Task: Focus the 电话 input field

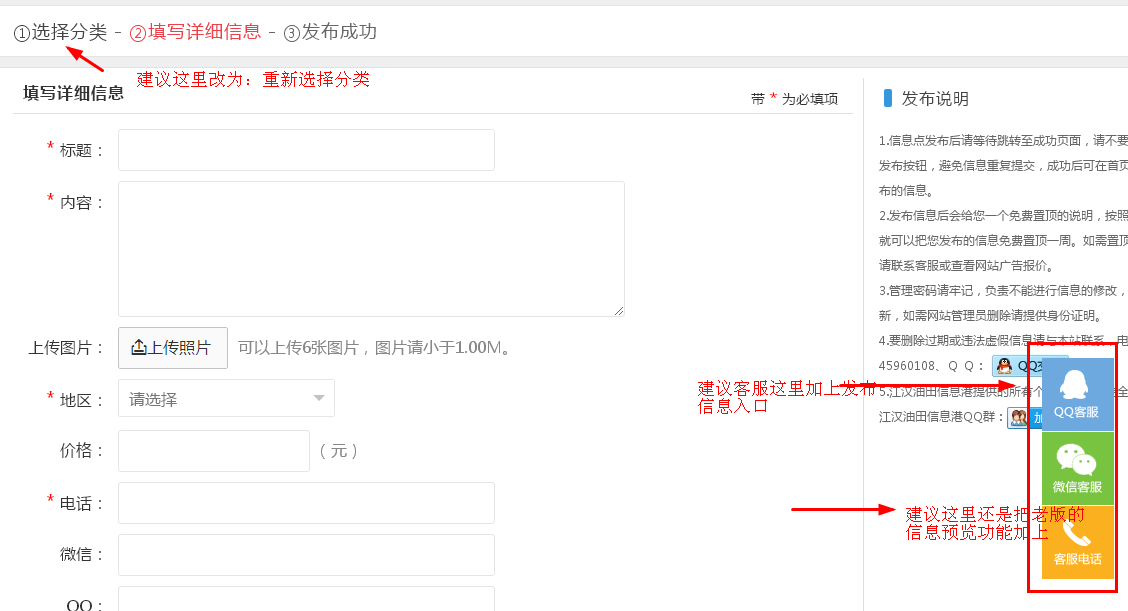Action: point(306,503)
